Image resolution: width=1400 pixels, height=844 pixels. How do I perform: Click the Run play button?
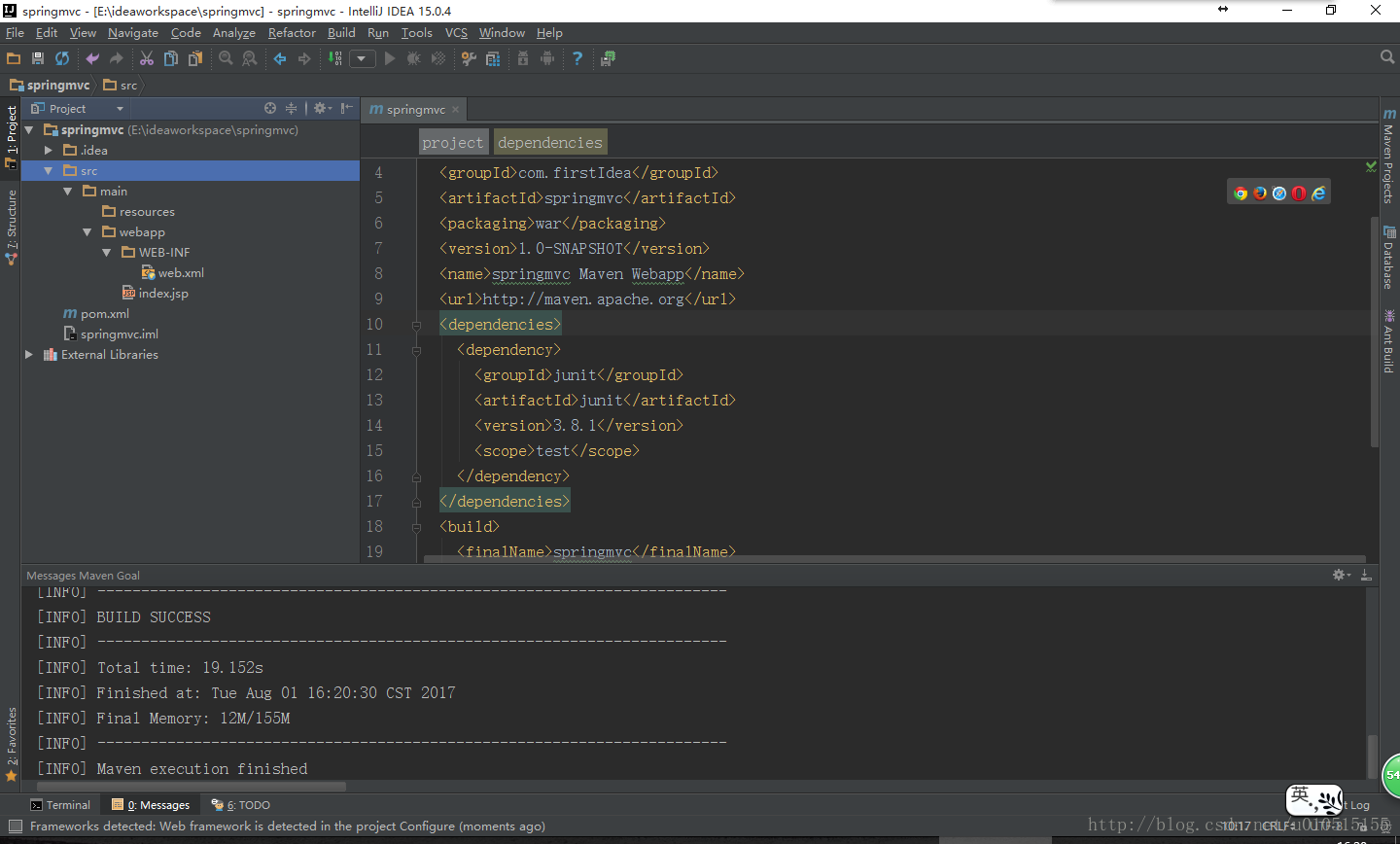(390, 58)
